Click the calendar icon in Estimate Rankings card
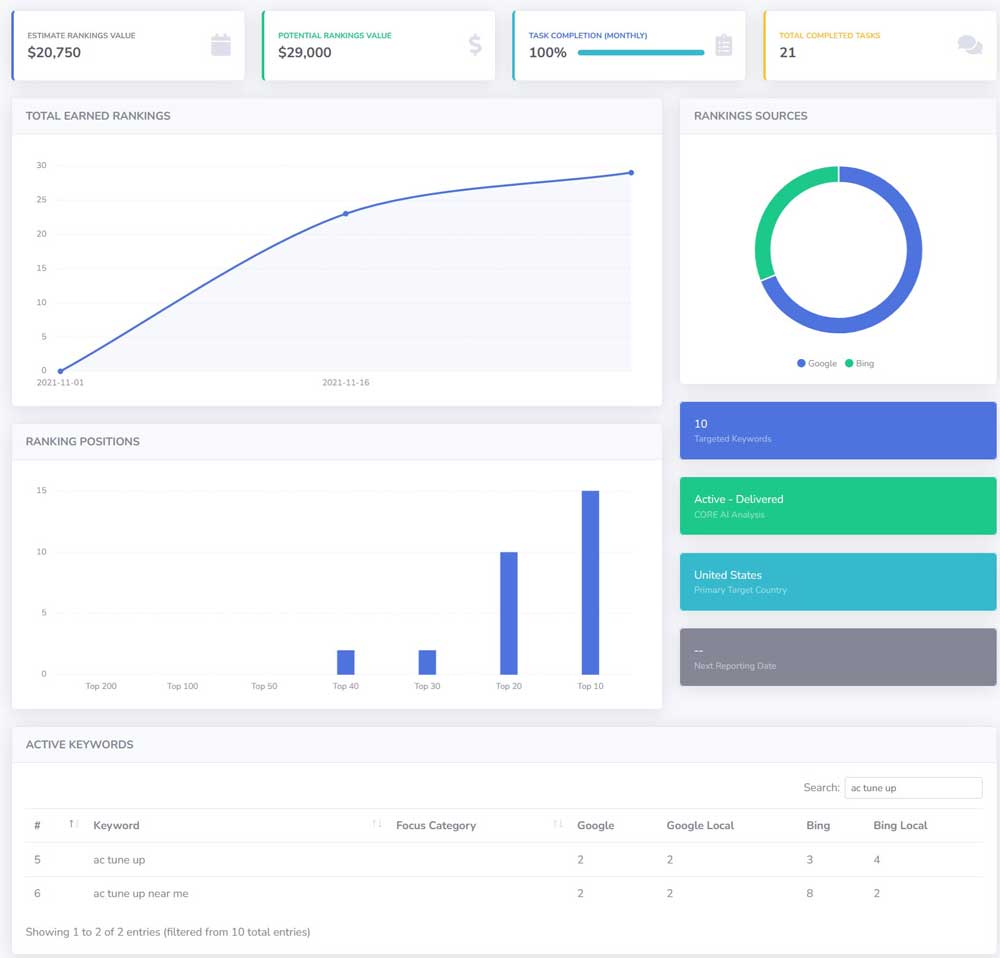The height and width of the screenshot is (958, 1000). tap(221, 45)
